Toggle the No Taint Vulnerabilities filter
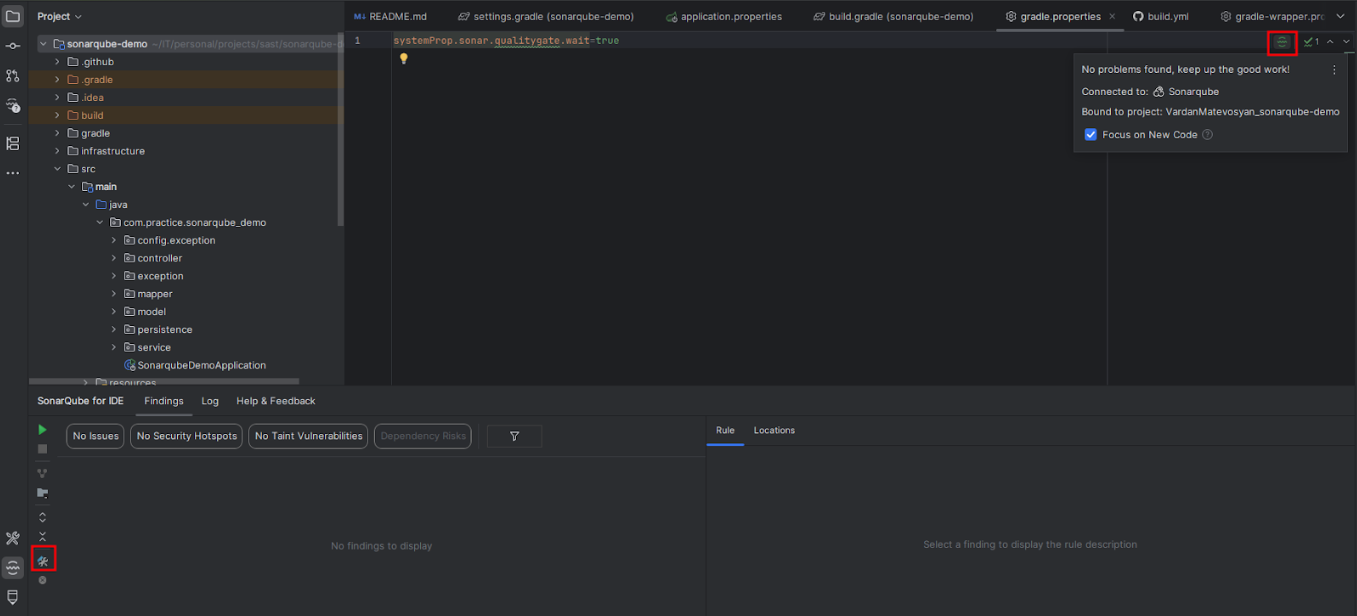Image resolution: width=1357 pixels, height=616 pixels. 307,436
